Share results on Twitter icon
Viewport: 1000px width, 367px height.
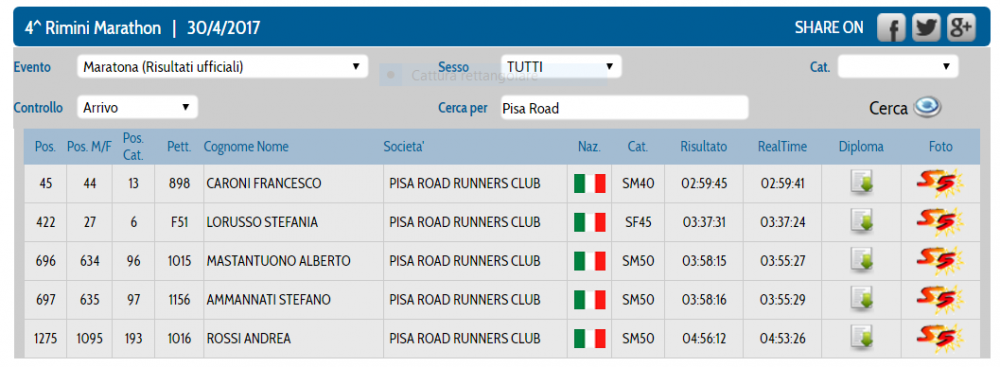pos(926,27)
